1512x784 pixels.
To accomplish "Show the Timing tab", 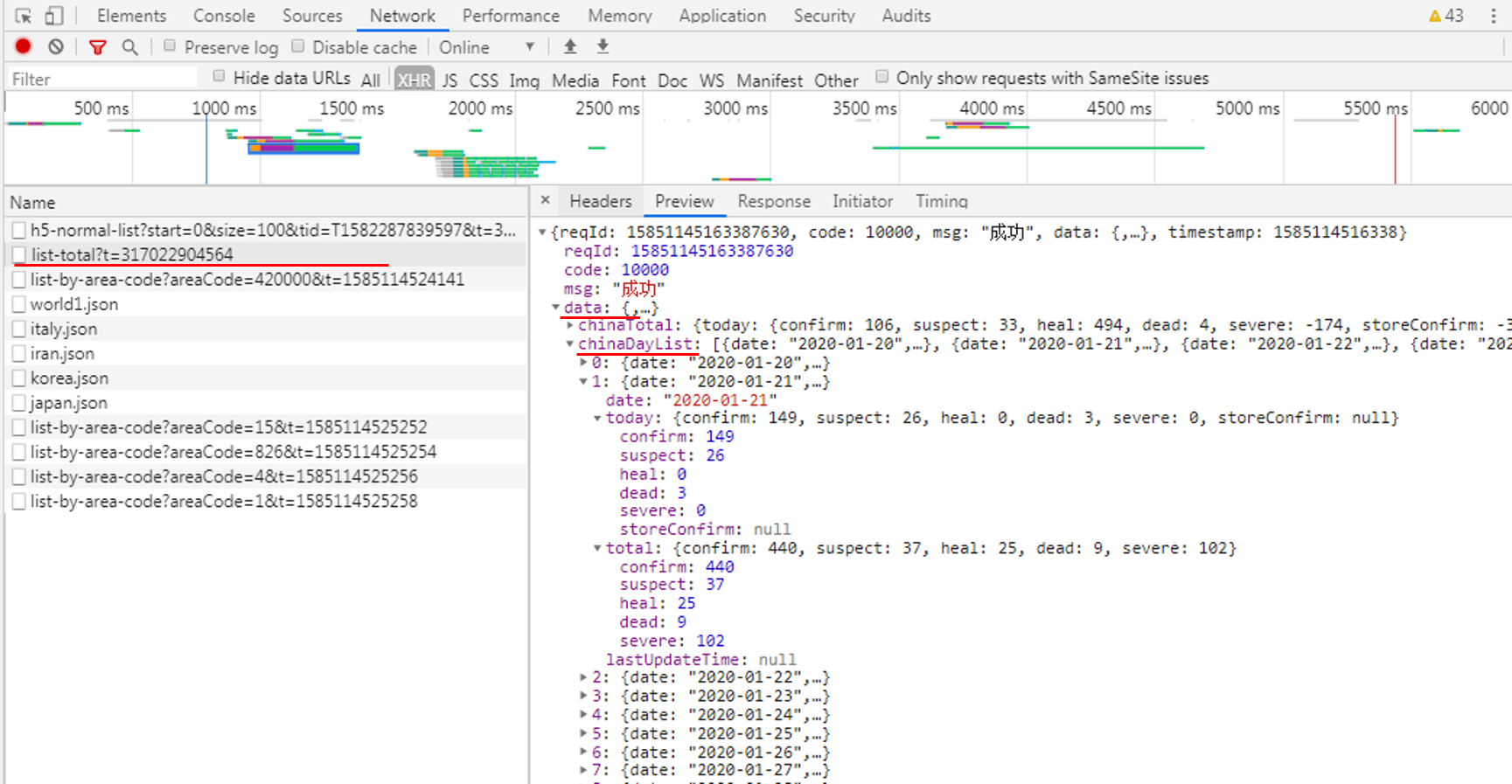I will click(x=942, y=201).
